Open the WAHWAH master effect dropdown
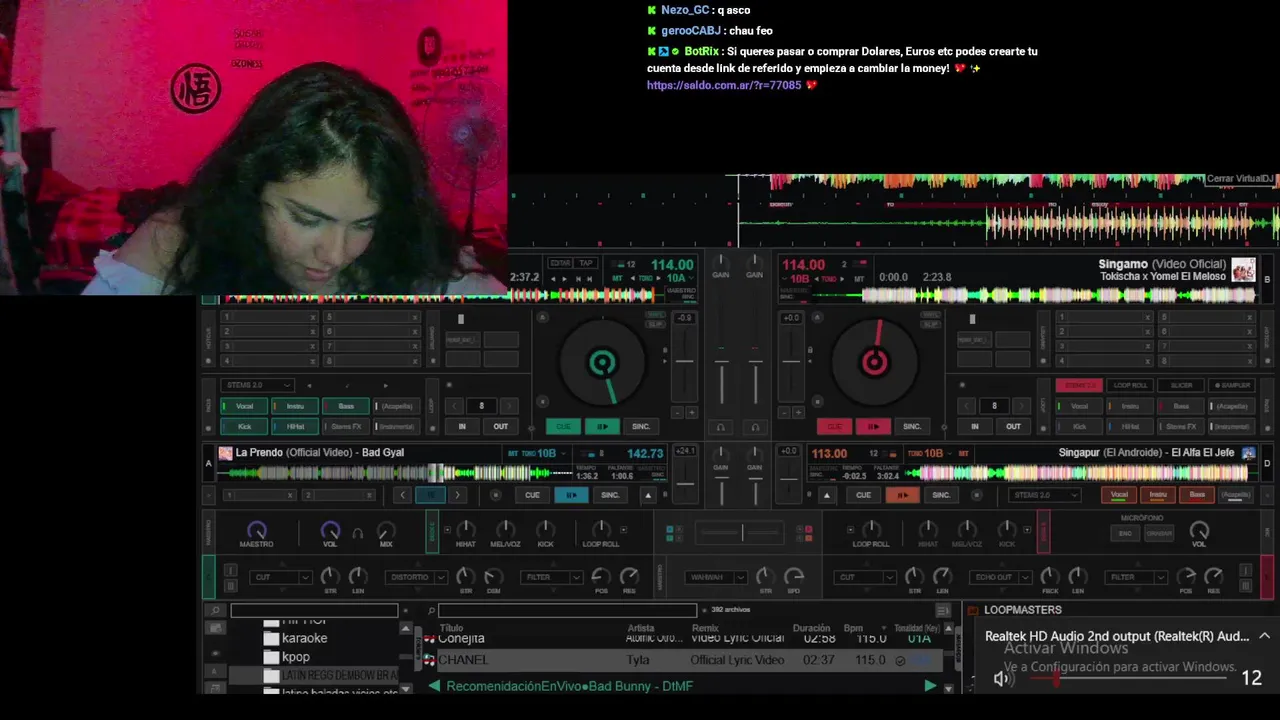This screenshot has width=1280, height=720. [x=717, y=577]
